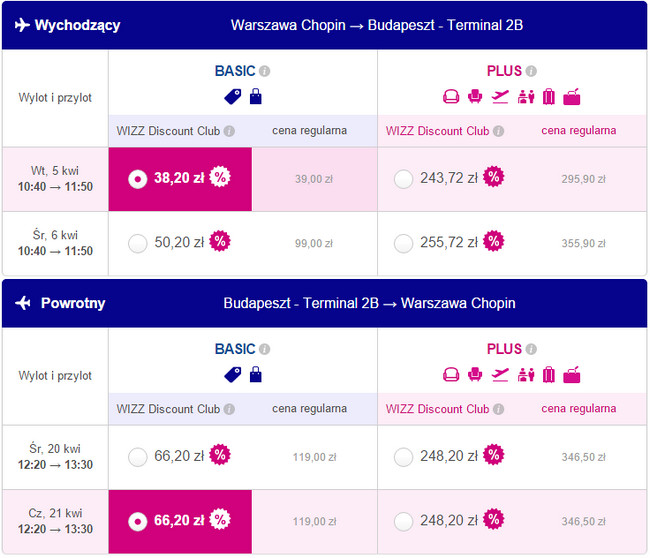650x558 pixels.
Task: Click percent discount badge next to 50,20 zł
Action: (220, 242)
